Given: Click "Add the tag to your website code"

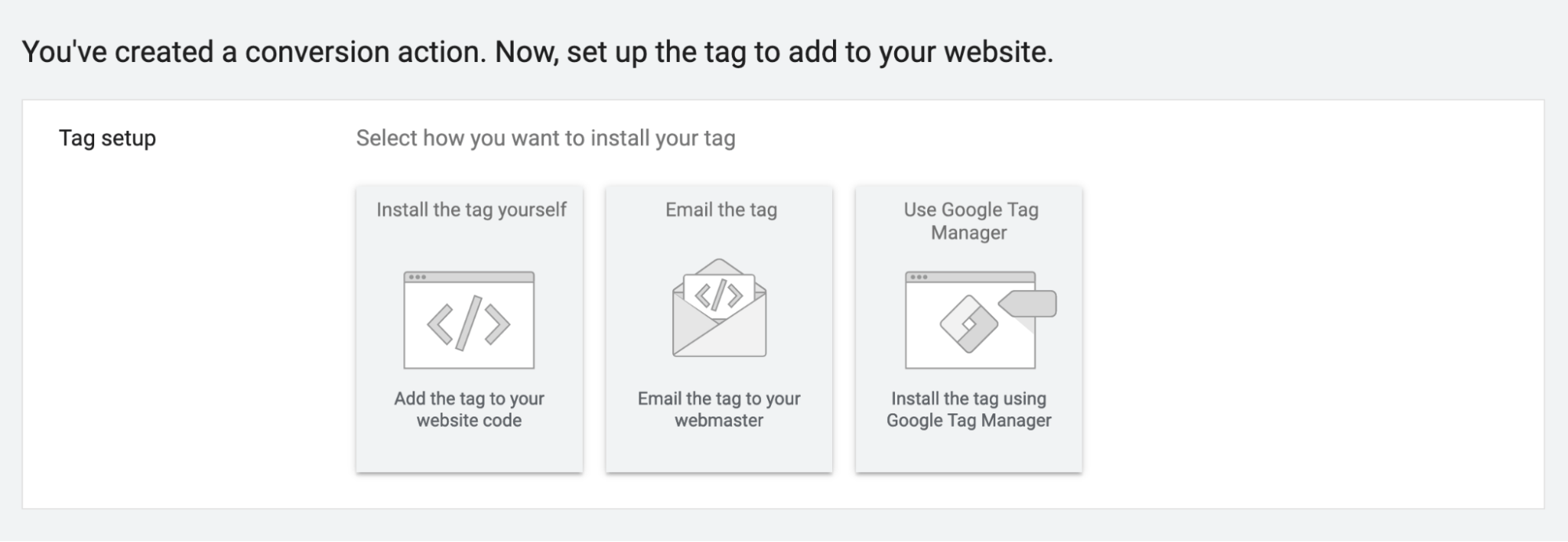Looking at the screenshot, I should pyautogui.click(x=469, y=409).
